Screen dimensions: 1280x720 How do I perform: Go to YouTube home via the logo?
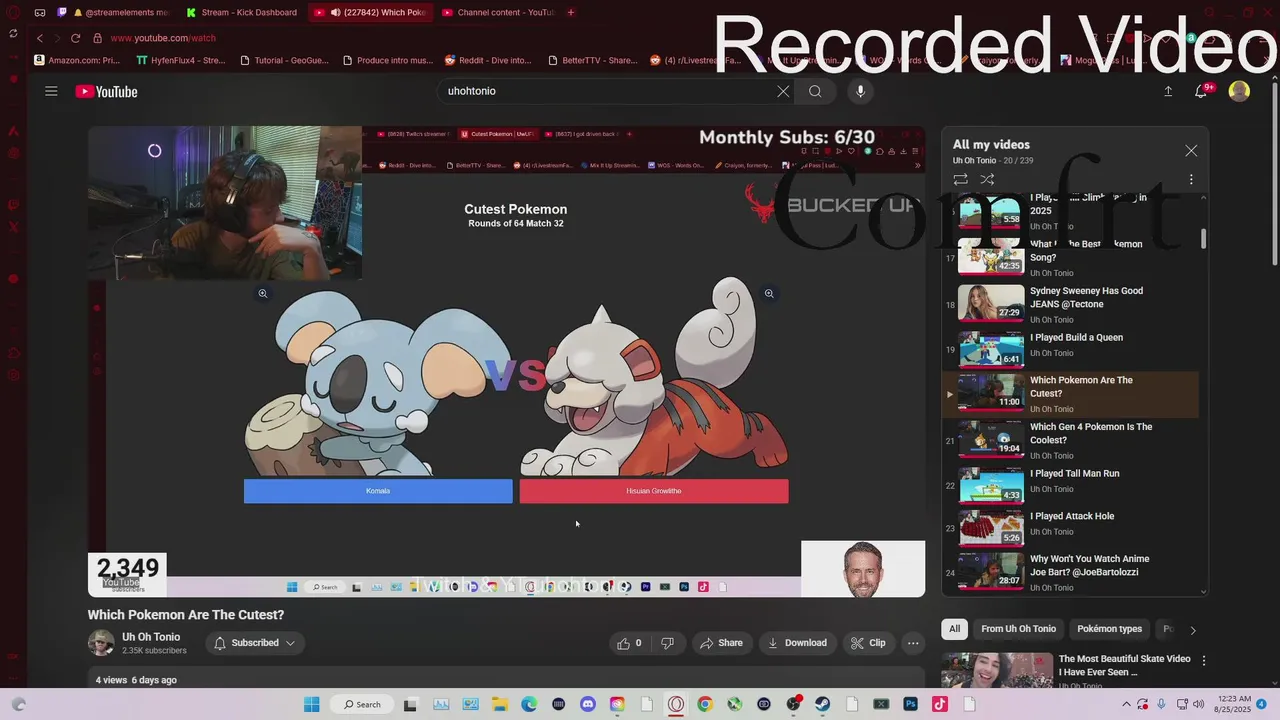coord(106,91)
